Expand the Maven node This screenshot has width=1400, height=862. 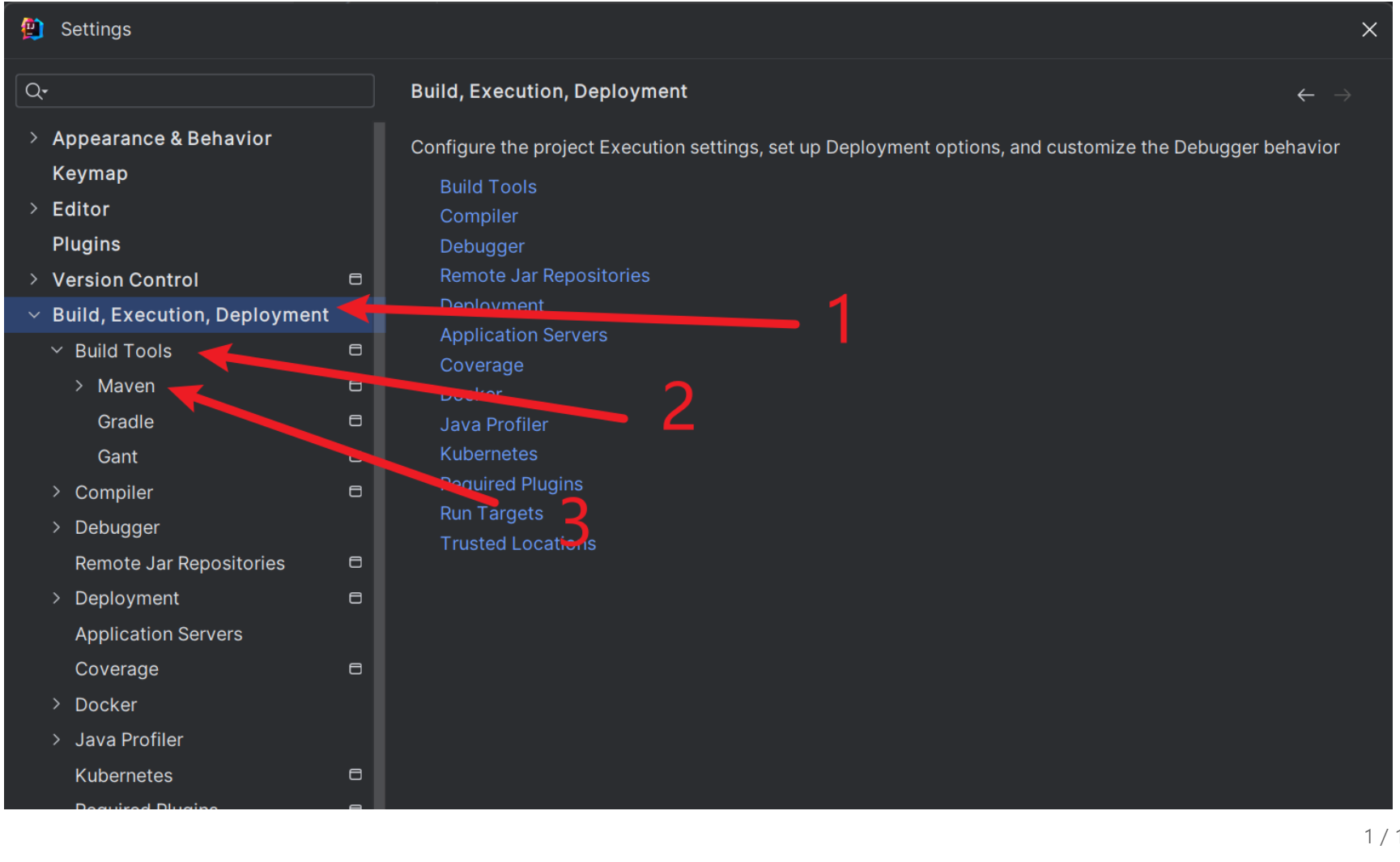pyautogui.click(x=79, y=386)
